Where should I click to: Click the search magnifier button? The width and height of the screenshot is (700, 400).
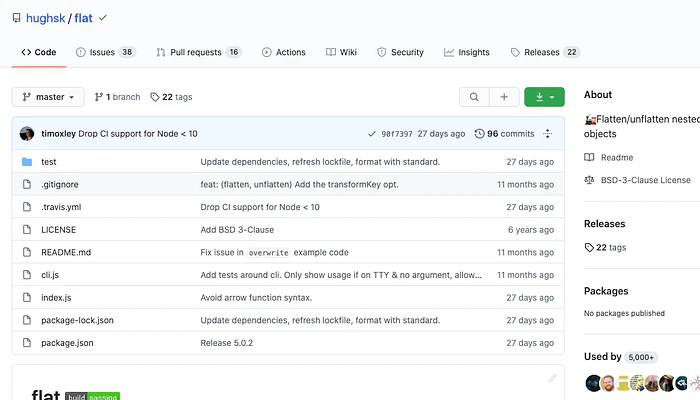(474, 97)
